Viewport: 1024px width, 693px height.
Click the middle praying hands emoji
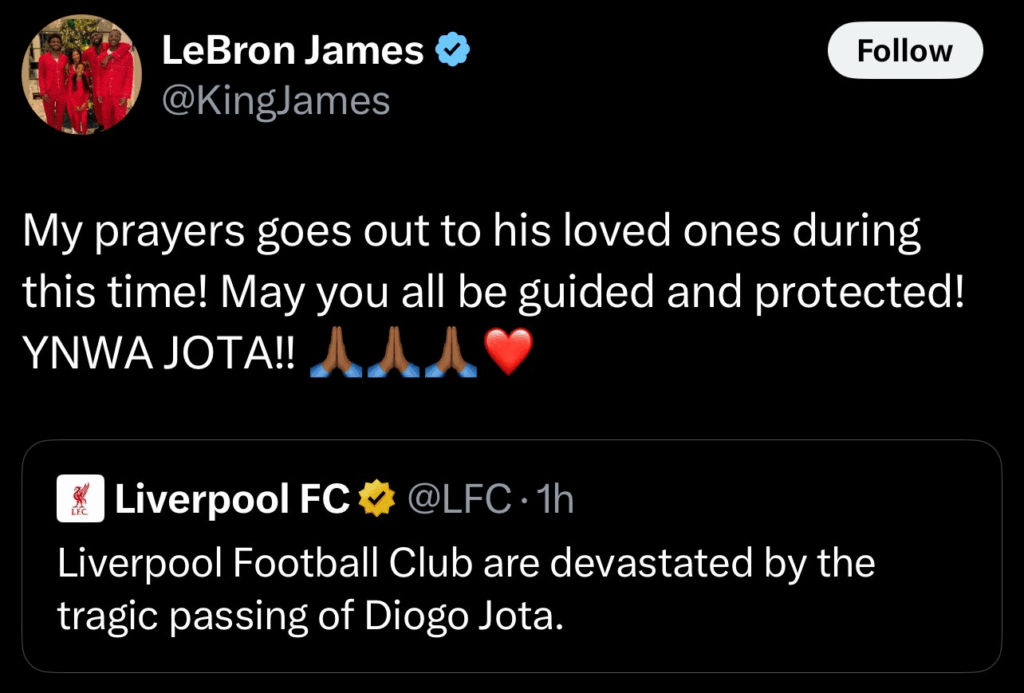point(393,353)
